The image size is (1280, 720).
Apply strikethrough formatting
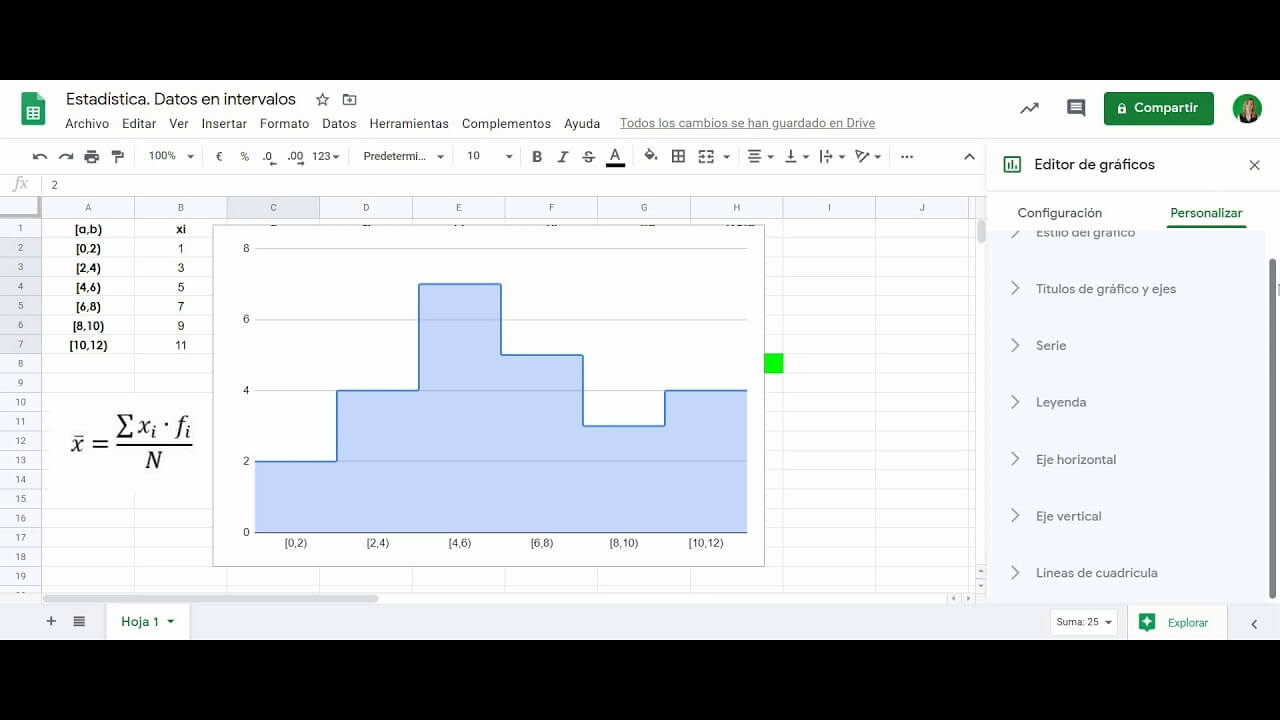589,156
